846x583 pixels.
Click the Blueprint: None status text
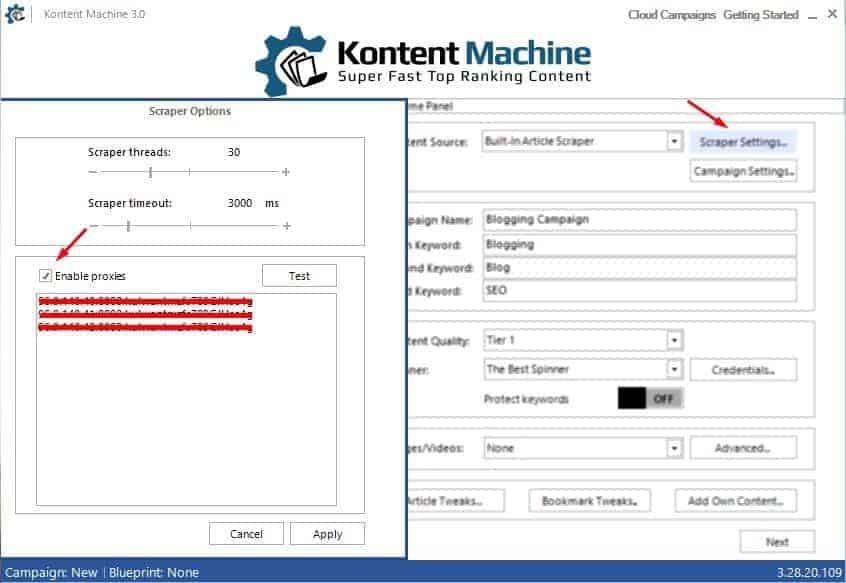point(154,572)
